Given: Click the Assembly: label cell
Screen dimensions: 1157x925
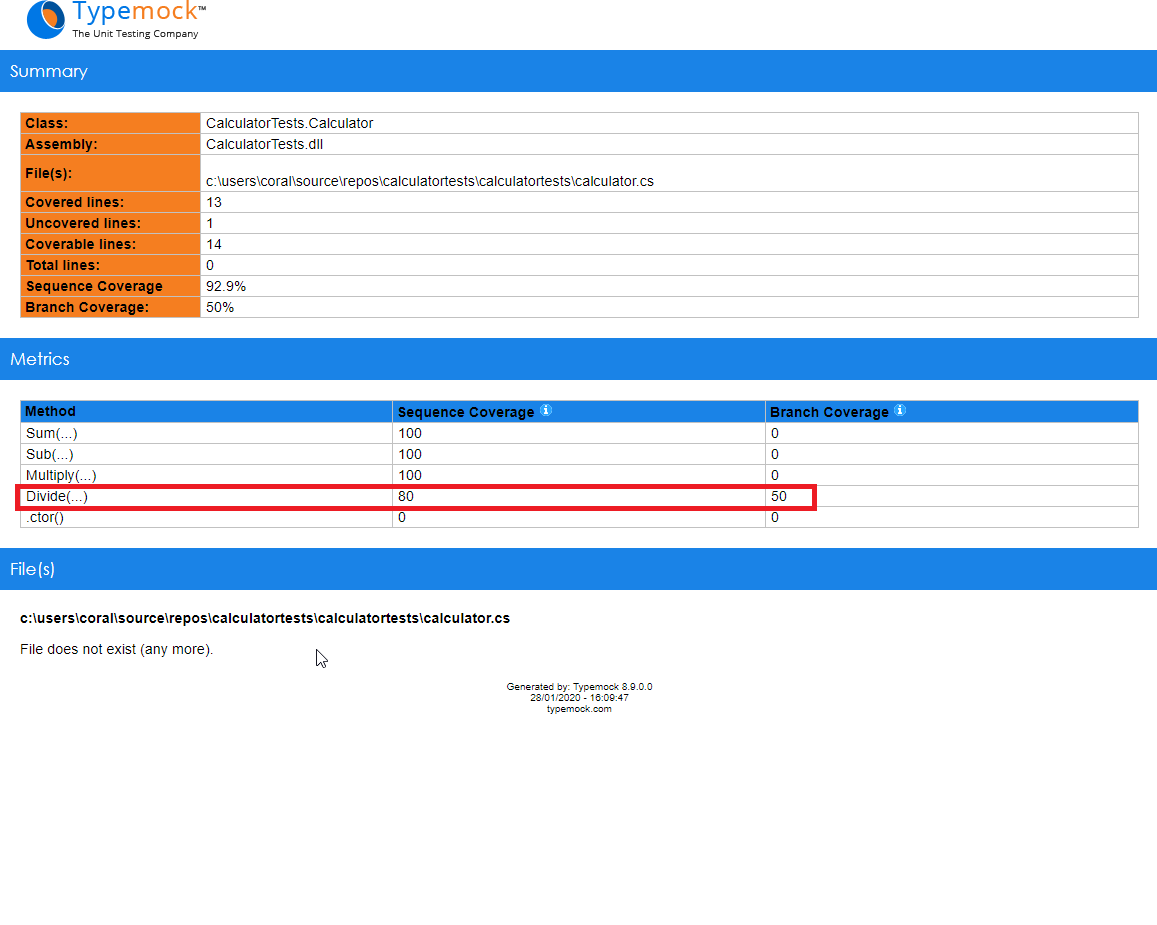Looking at the screenshot, I should [111, 145].
